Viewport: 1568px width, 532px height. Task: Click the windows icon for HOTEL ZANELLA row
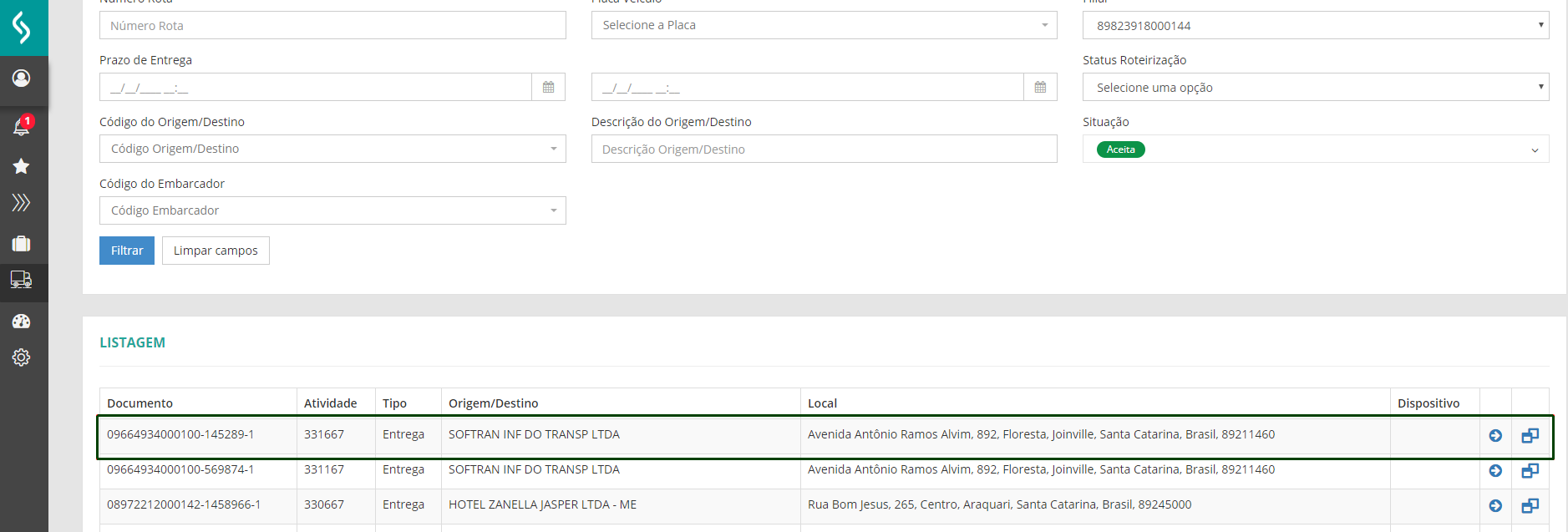coord(1530,505)
